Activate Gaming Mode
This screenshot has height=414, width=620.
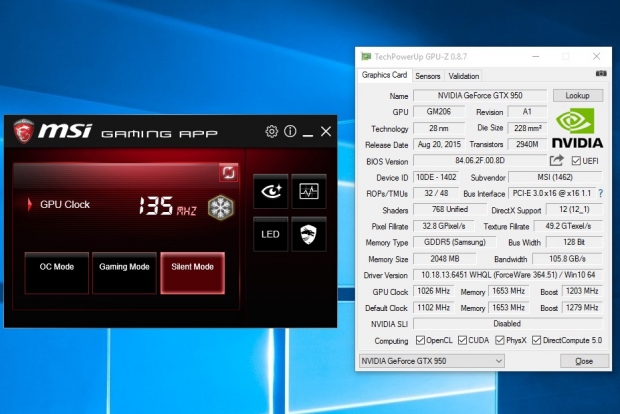(124, 273)
